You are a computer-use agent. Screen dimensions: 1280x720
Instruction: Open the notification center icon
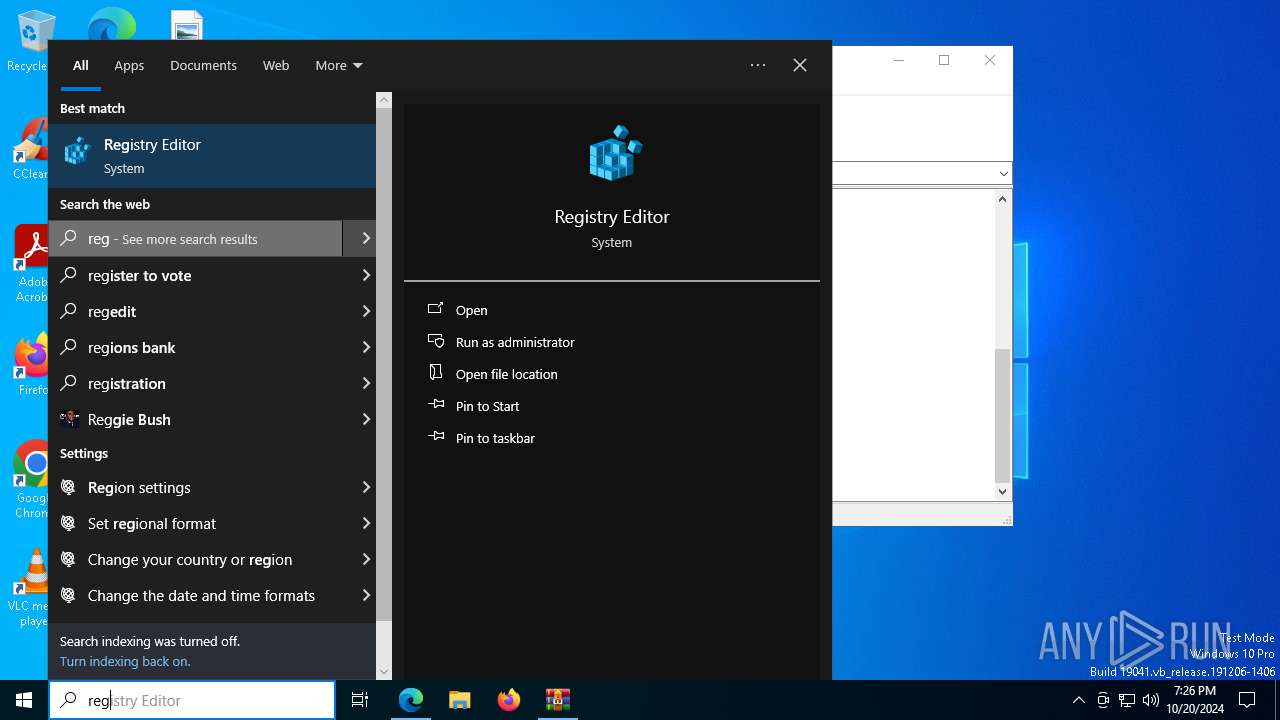[x=1247, y=700]
